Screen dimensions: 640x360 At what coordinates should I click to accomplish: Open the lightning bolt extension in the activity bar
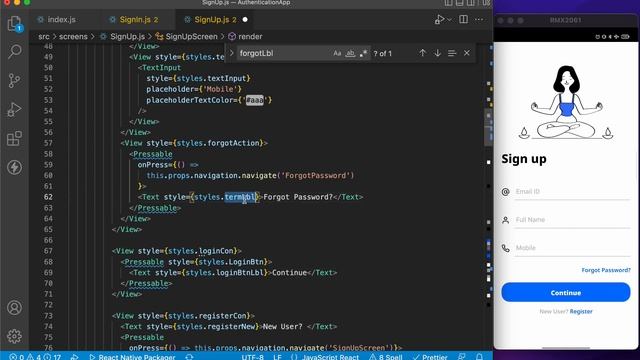tap(14, 167)
